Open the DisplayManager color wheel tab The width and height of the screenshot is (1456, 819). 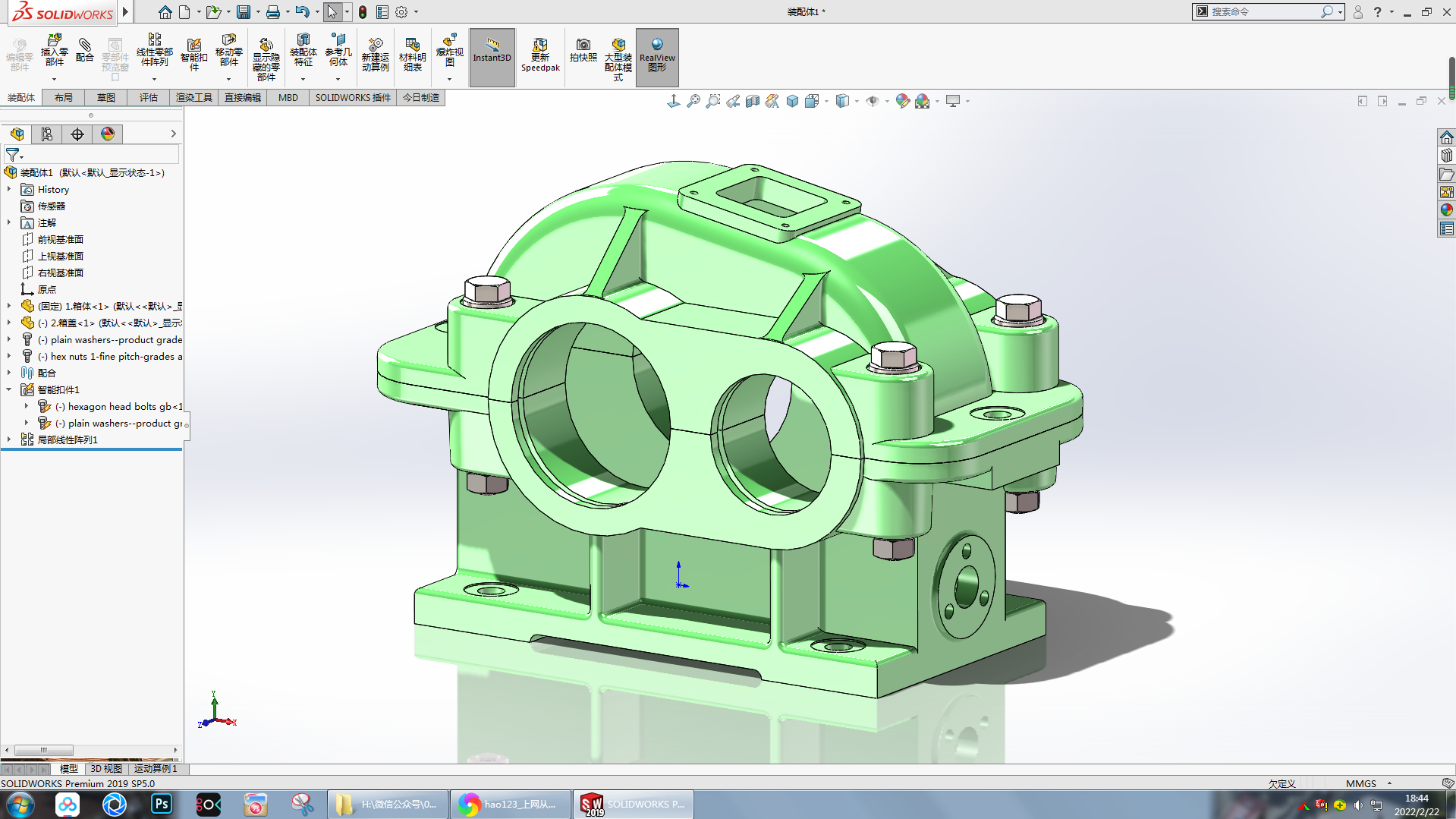[x=108, y=134]
